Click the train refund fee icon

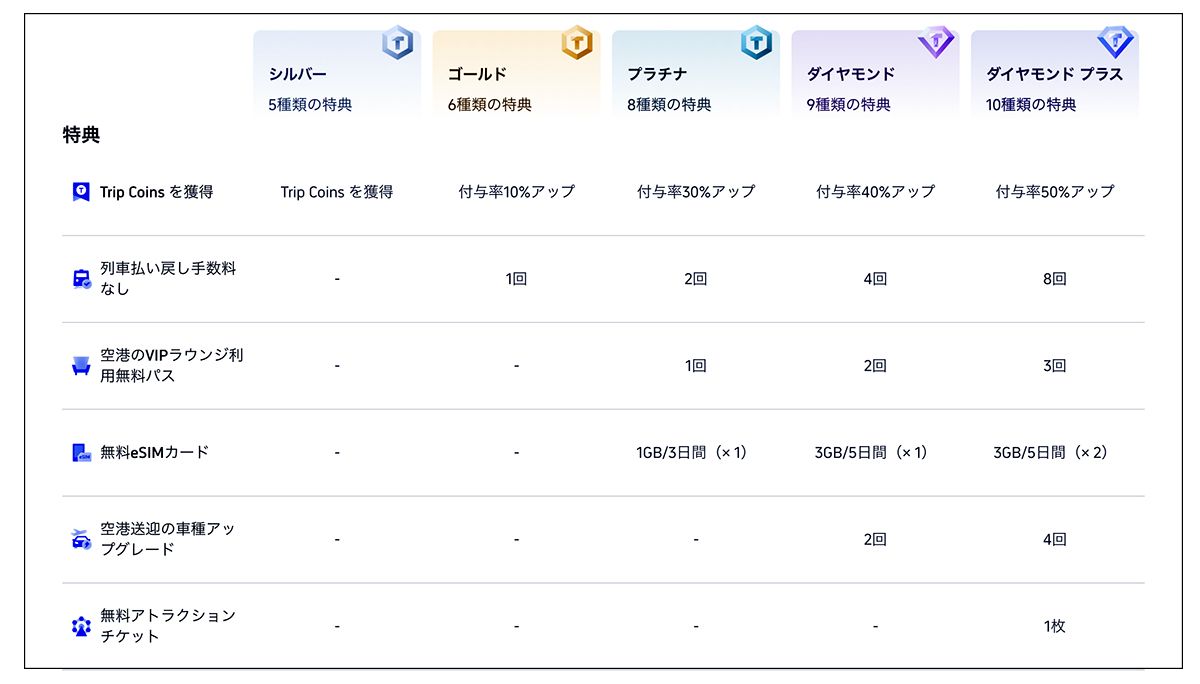tap(81, 279)
